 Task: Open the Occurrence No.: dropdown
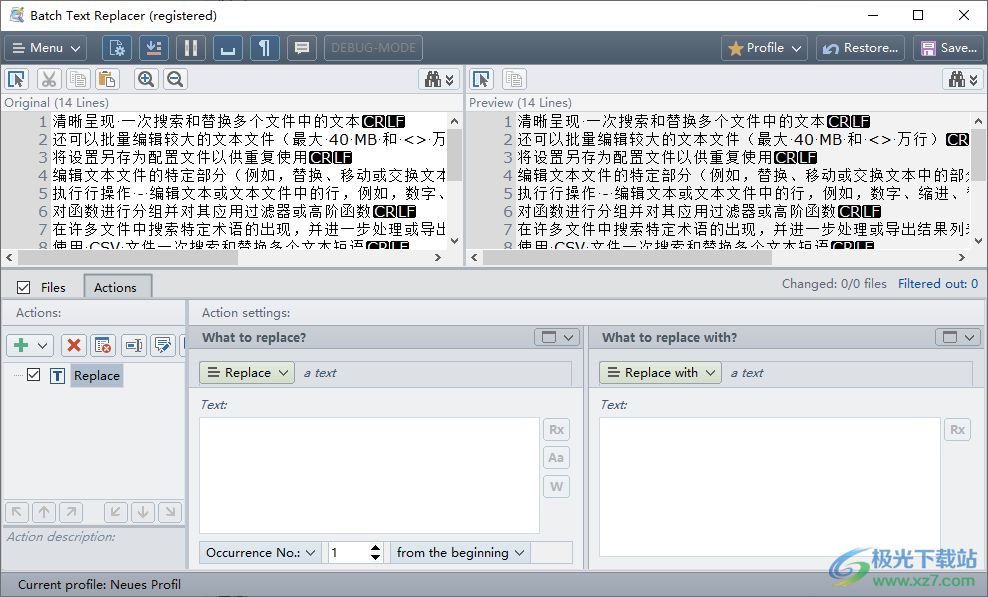coord(260,553)
